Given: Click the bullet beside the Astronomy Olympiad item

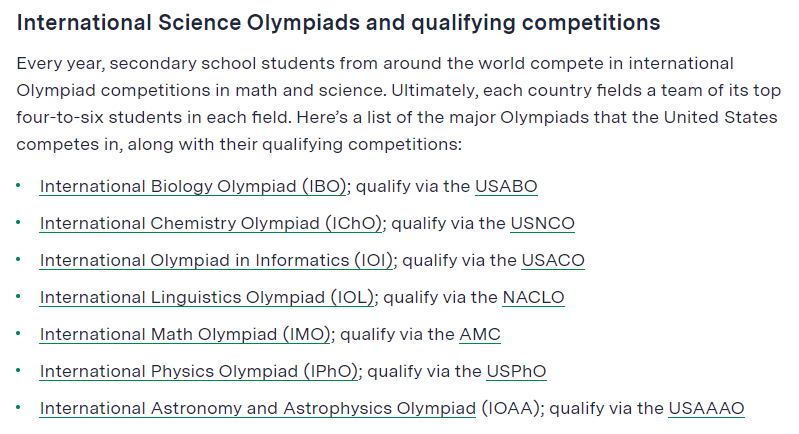Looking at the screenshot, I should 19,408.
